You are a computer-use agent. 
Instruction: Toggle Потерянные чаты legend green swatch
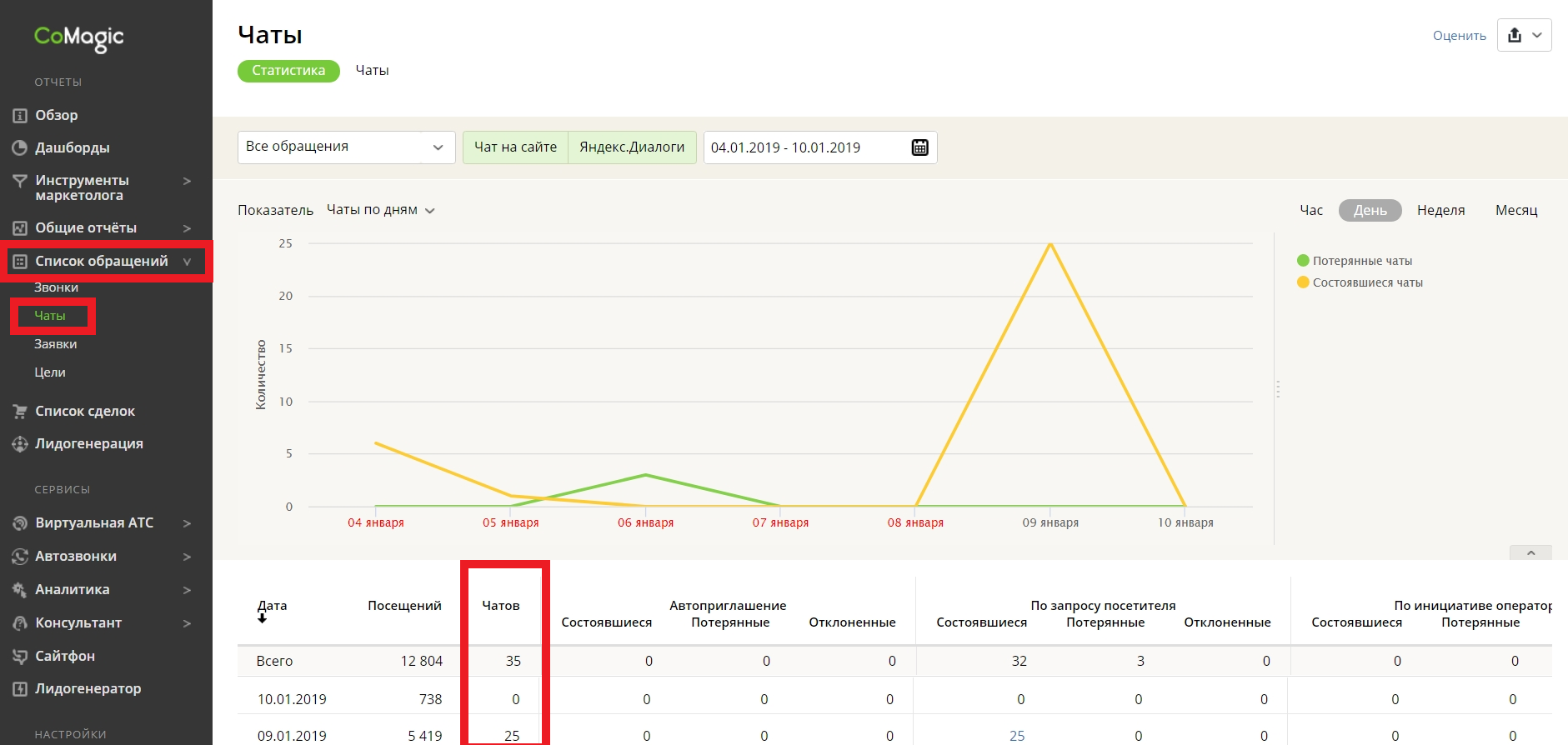tap(1303, 261)
